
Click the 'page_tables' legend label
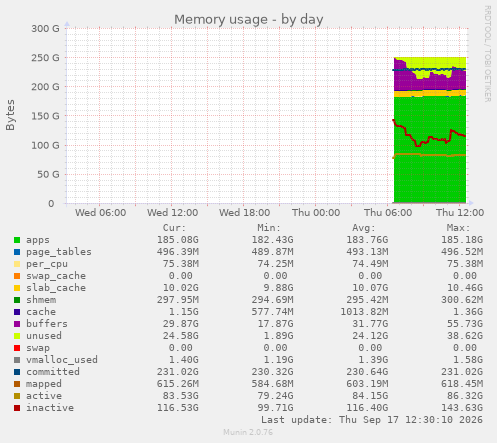tap(59, 252)
